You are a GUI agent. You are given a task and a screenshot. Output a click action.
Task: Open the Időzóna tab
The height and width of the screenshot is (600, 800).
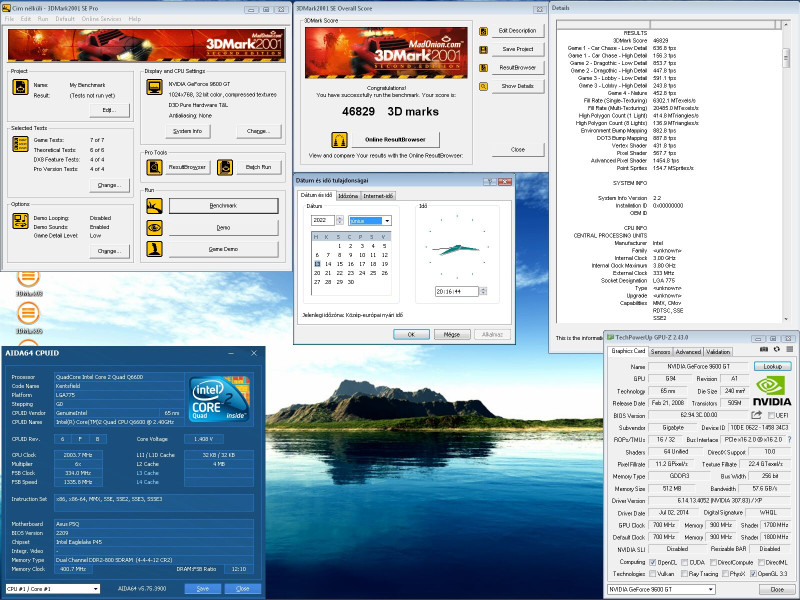pos(348,196)
